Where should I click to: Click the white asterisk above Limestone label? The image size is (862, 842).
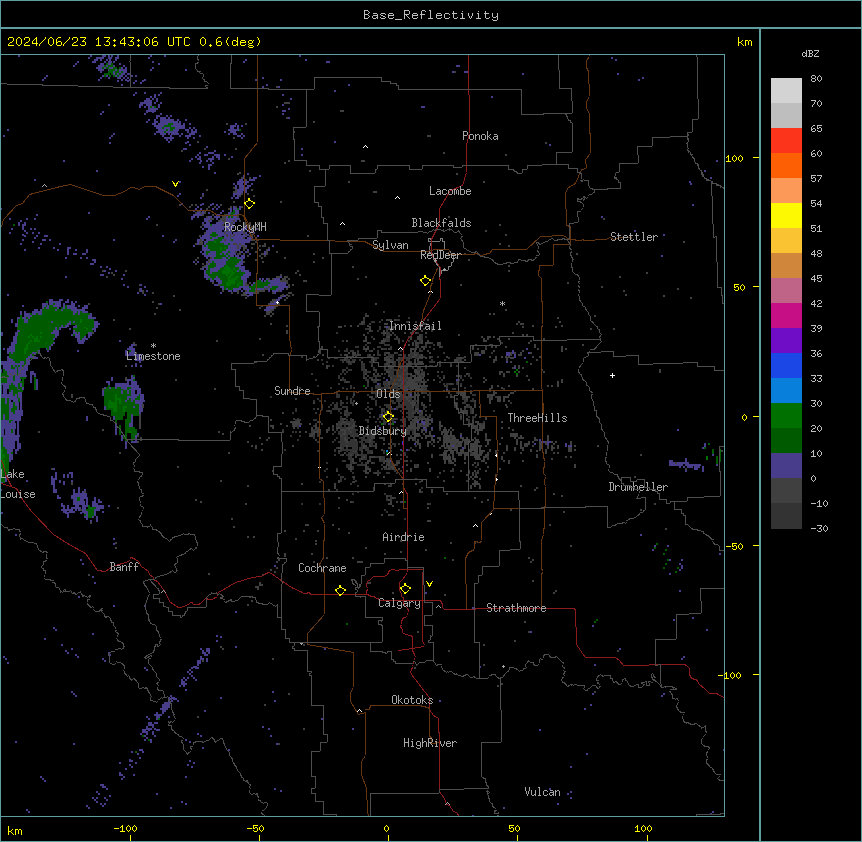coord(153,346)
